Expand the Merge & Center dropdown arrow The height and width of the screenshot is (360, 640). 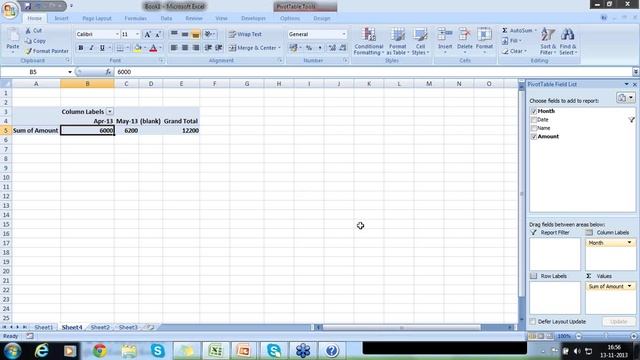(x=280, y=48)
